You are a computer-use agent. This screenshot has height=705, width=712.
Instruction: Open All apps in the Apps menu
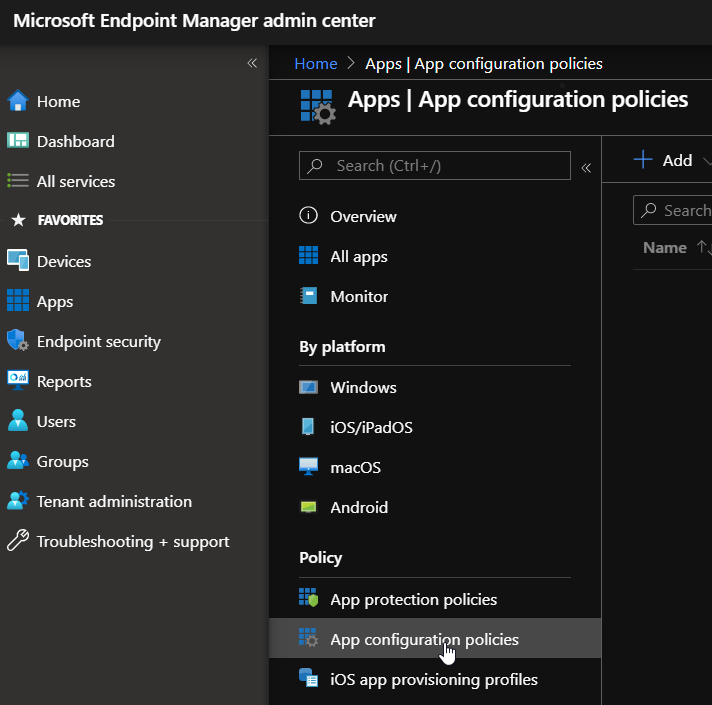[x=358, y=256]
